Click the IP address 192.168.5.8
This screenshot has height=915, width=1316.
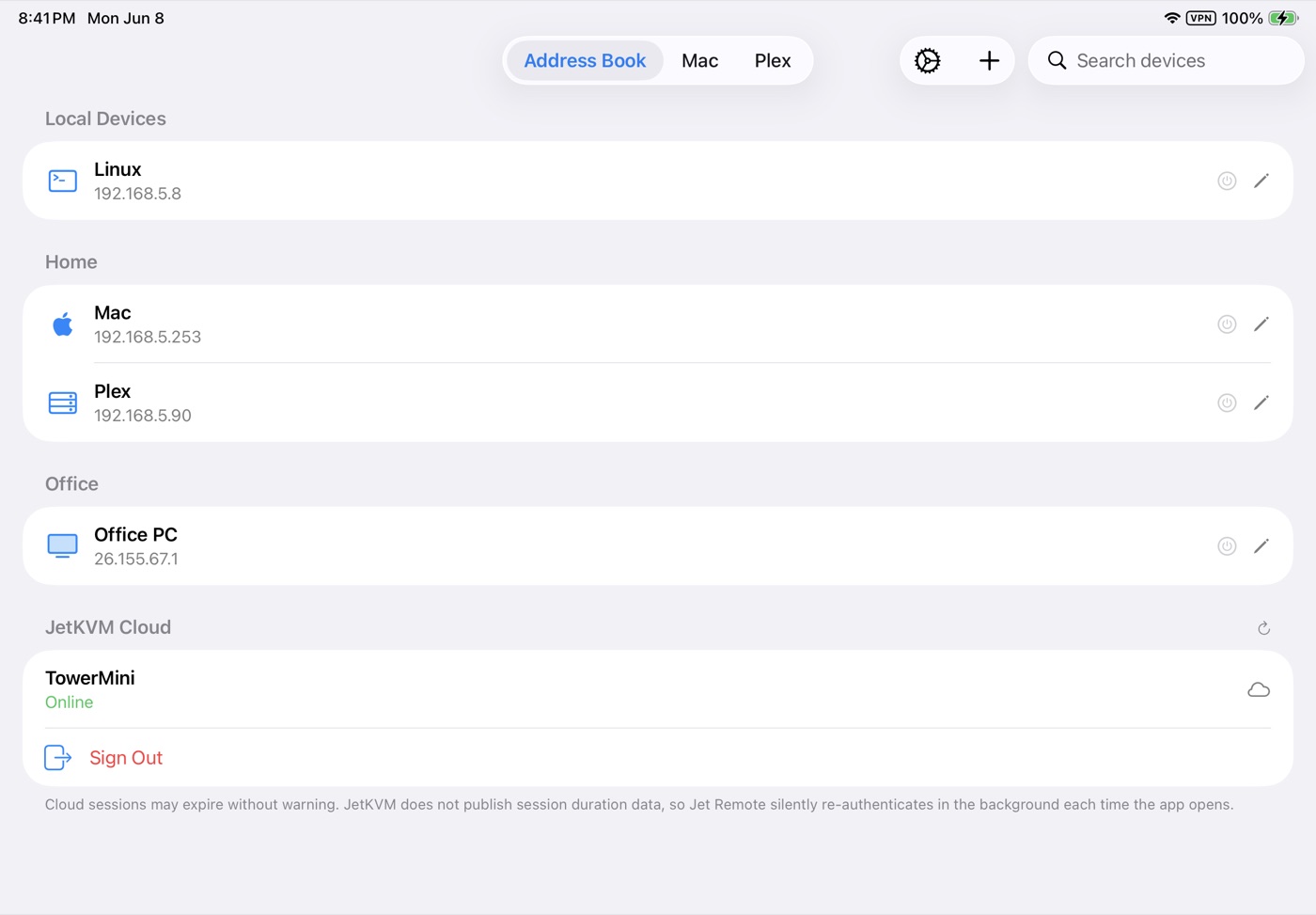click(137, 194)
